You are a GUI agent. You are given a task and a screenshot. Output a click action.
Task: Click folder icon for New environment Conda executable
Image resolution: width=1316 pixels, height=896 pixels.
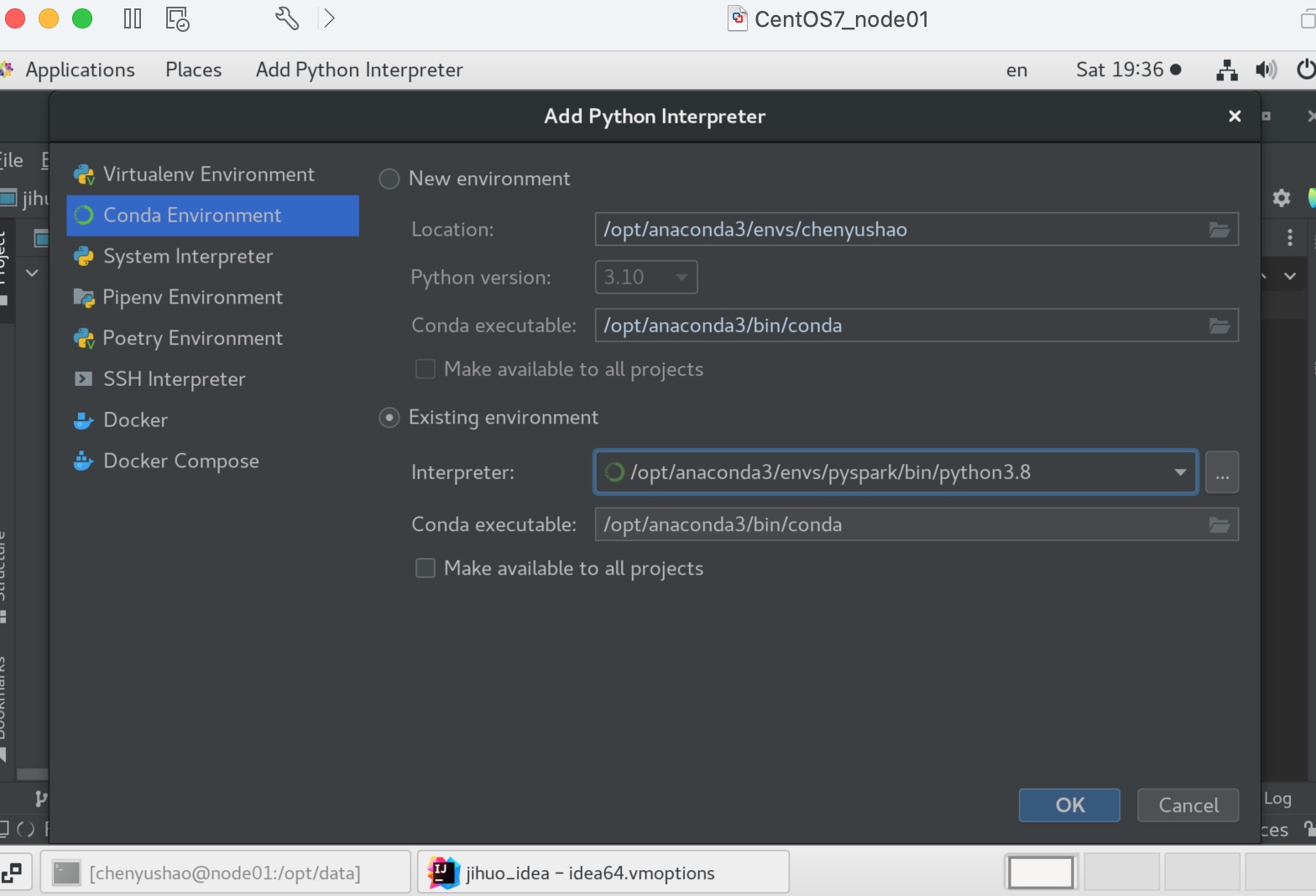[x=1219, y=326]
